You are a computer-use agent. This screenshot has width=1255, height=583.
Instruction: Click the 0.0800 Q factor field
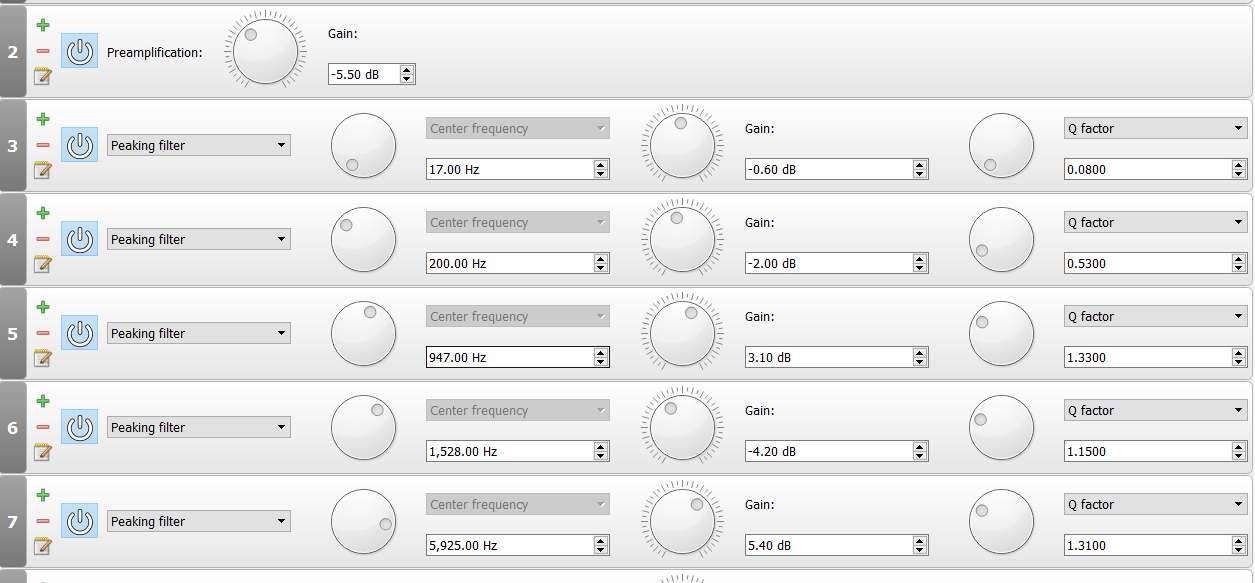click(1156, 170)
